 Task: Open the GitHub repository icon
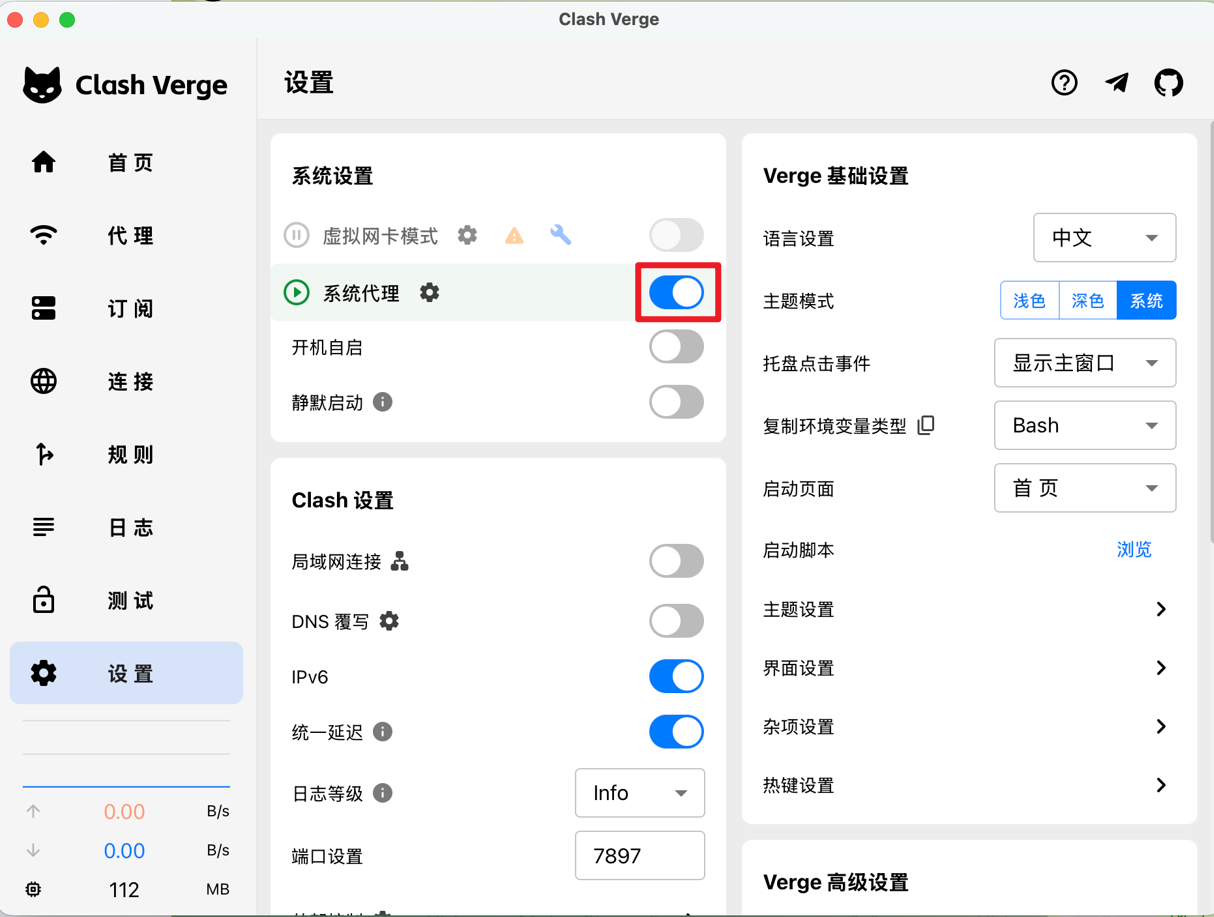[x=1169, y=83]
